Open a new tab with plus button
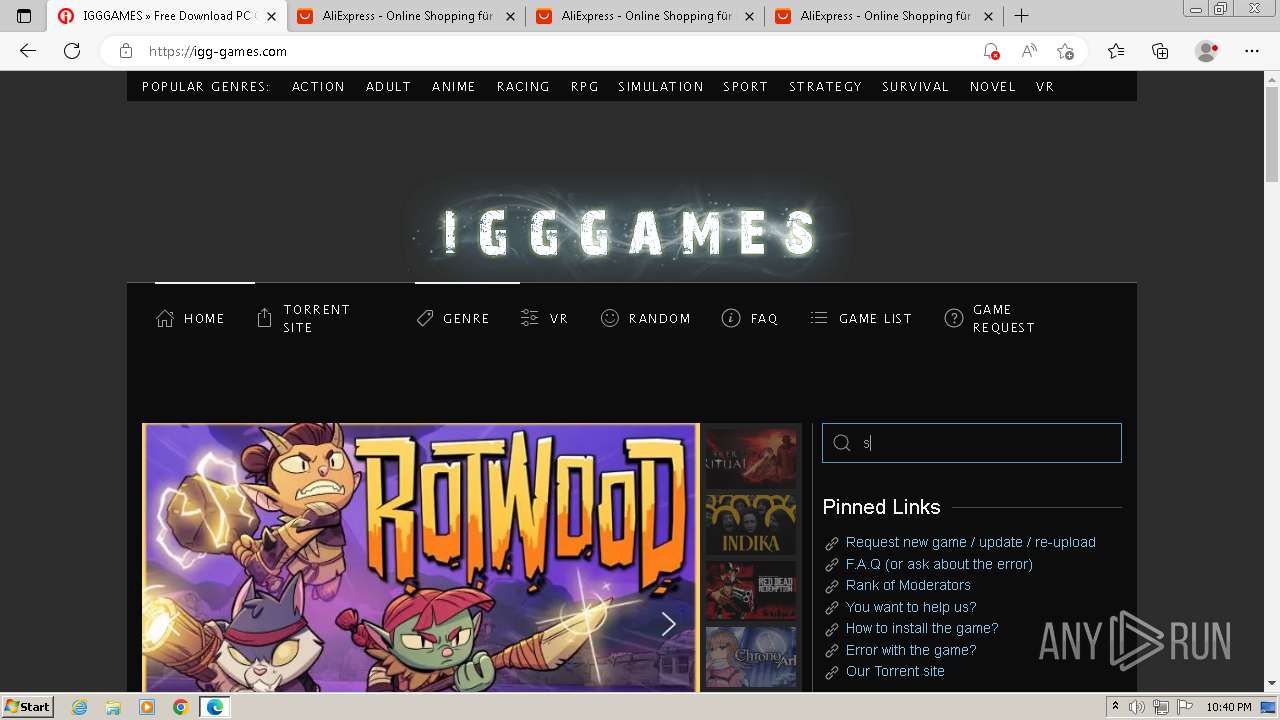Image resolution: width=1280 pixels, height=720 pixels. [x=1021, y=16]
